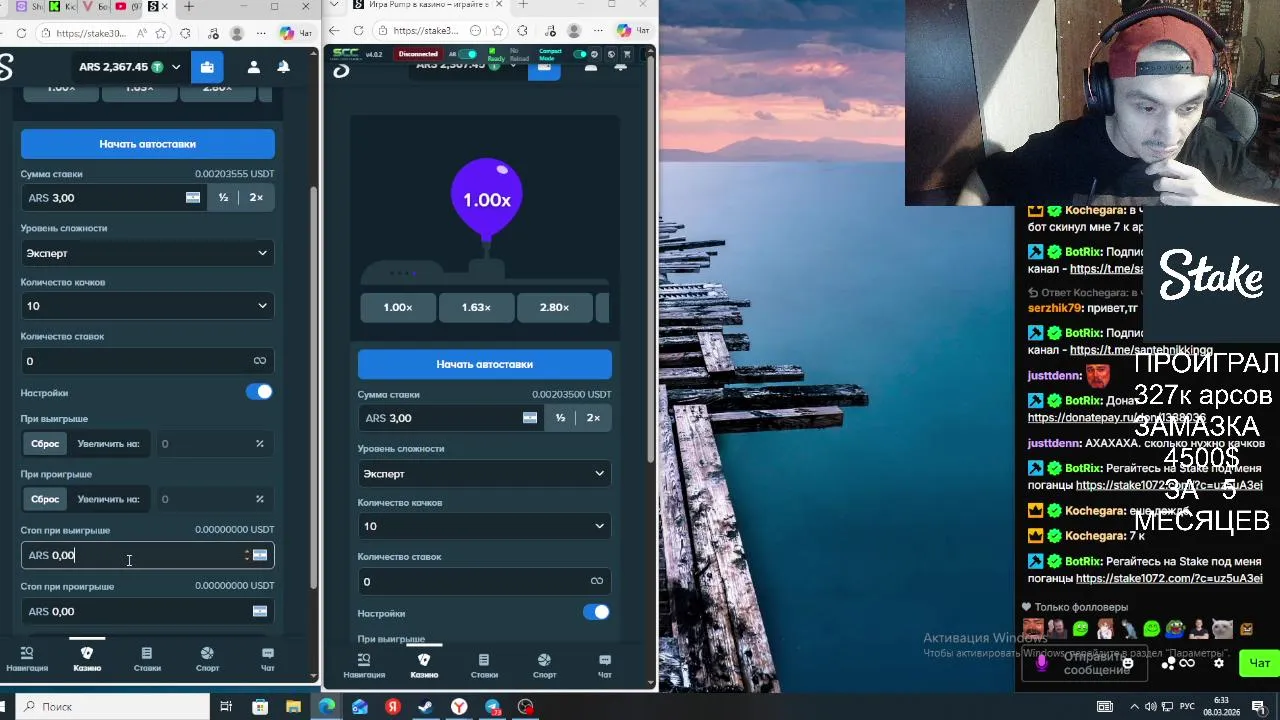Click the channel points icon in the stream chat
Image resolution: width=1280 pixels, height=720 pixels.
[1169, 663]
